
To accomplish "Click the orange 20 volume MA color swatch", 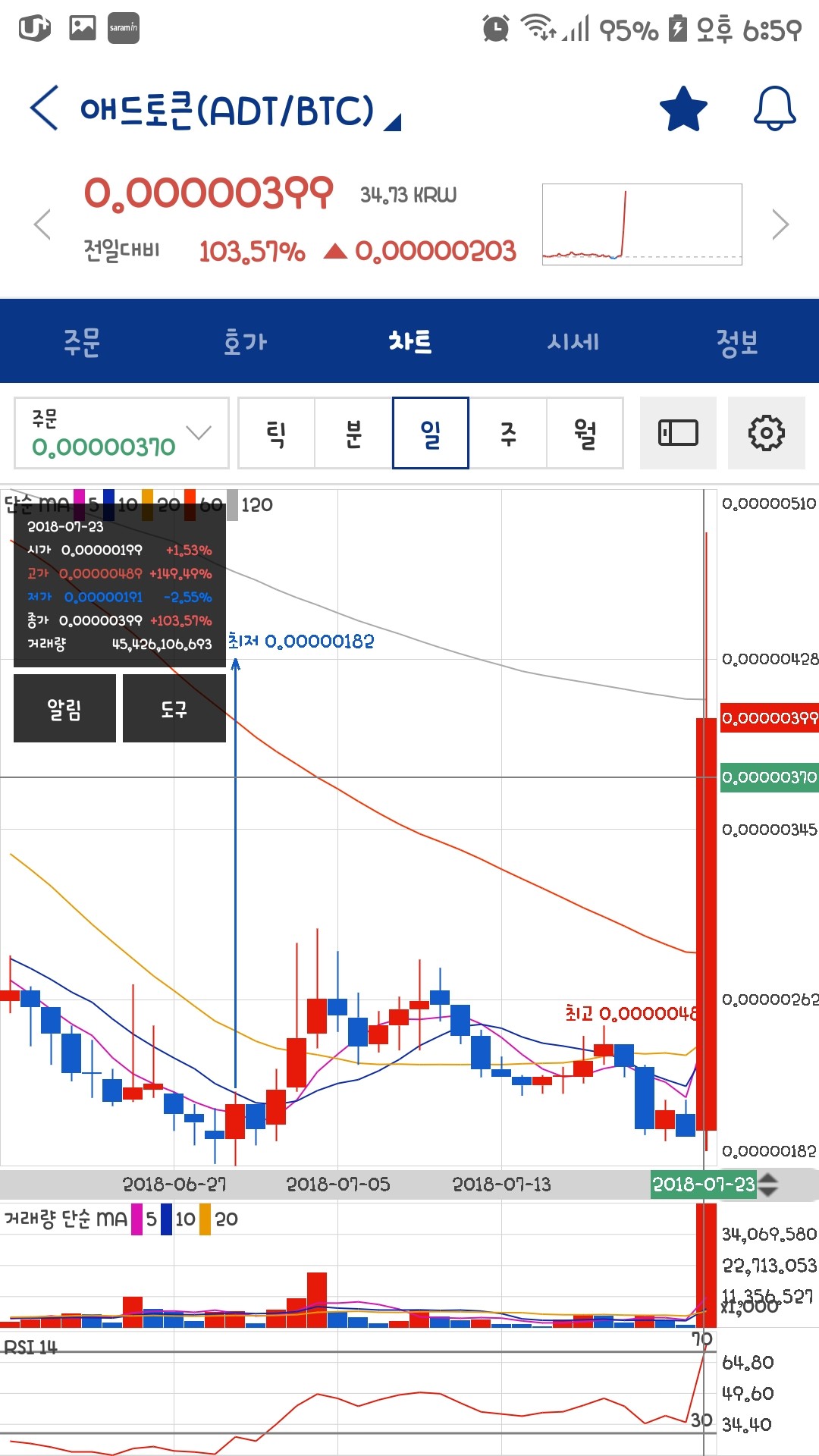I will [205, 1219].
